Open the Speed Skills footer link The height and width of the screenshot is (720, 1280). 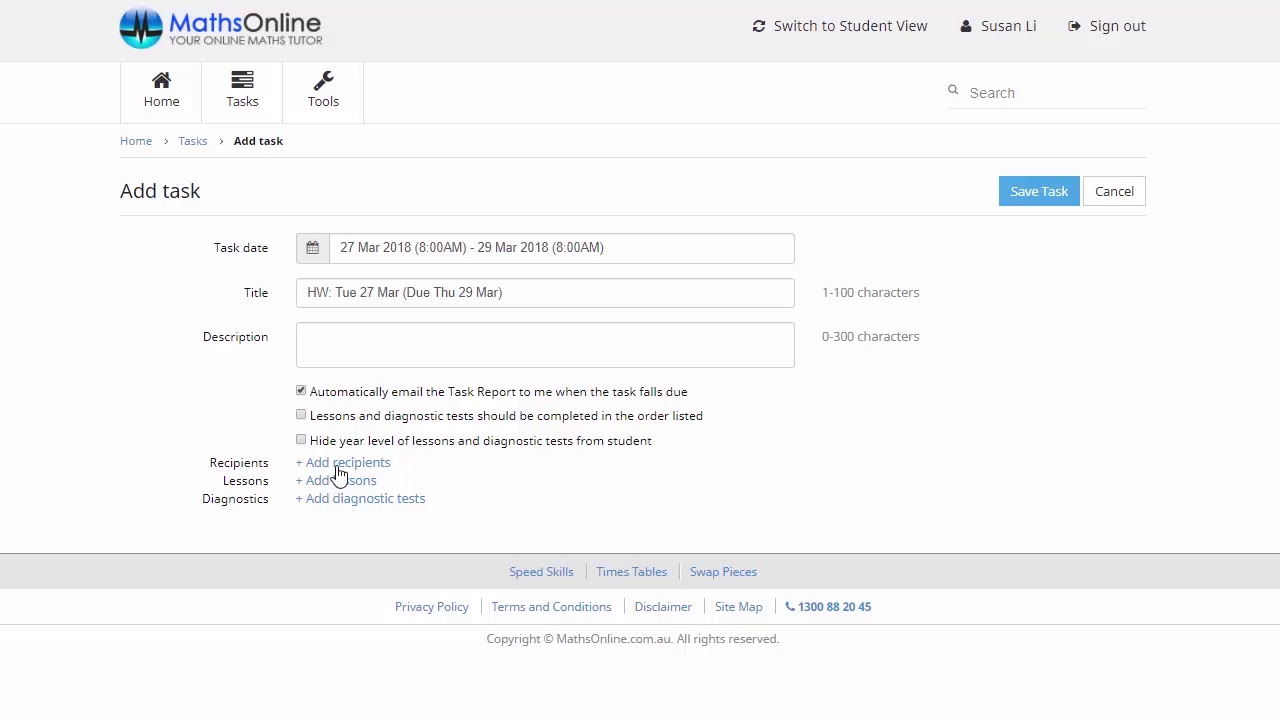pos(541,572)
